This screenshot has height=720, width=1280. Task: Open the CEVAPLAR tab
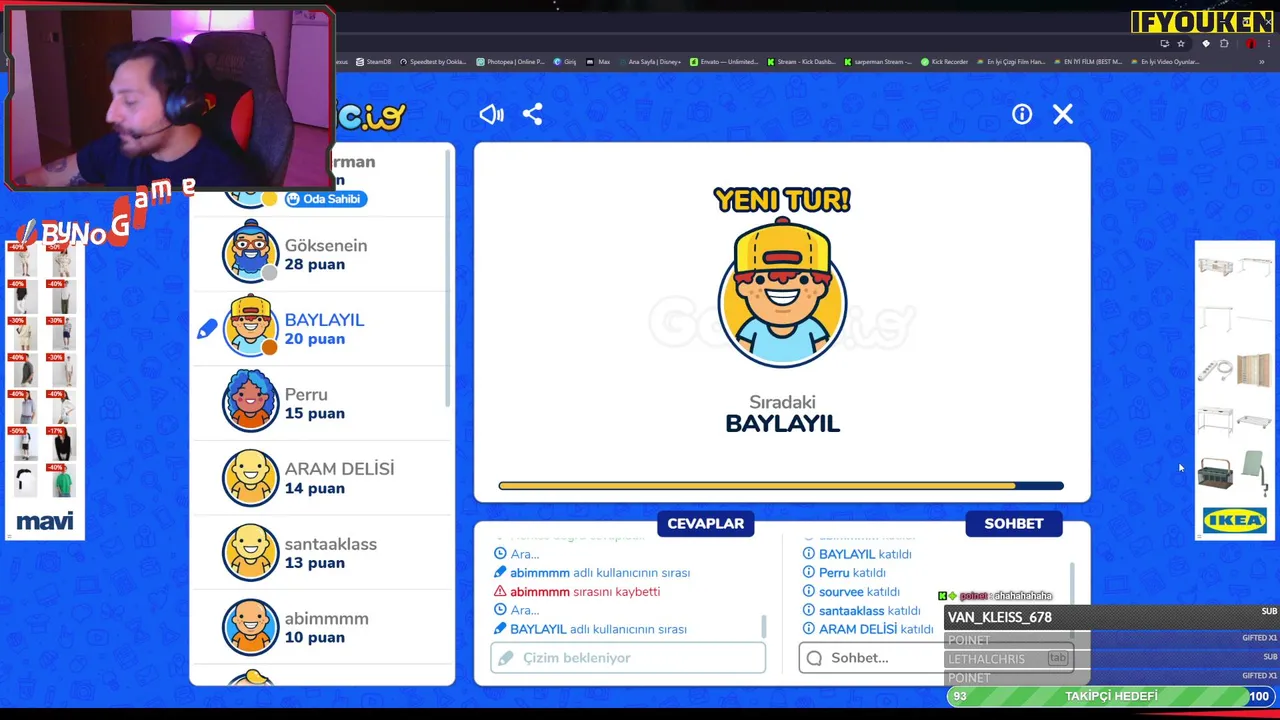[x=705, y=523]
